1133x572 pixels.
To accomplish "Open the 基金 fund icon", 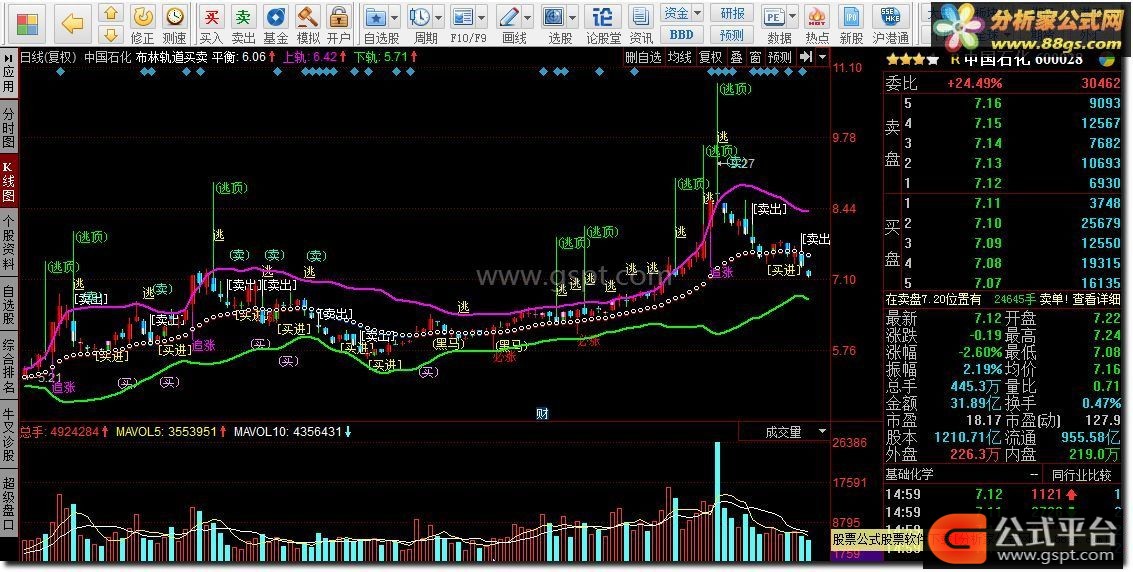I will pos(275,24).
